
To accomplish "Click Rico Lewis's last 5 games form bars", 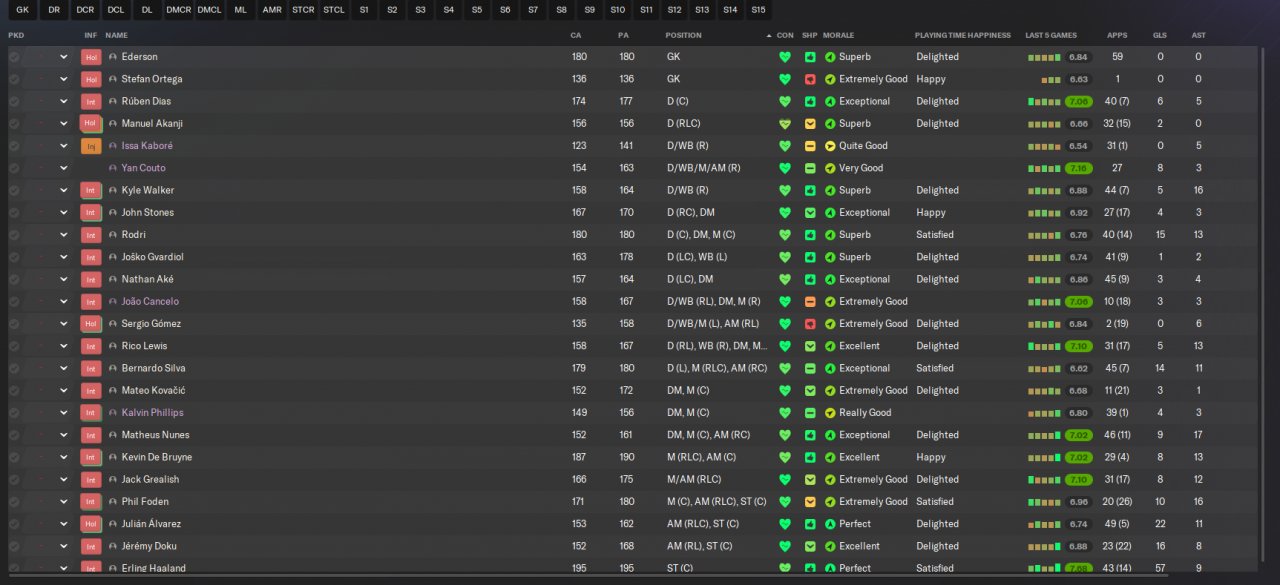I will pos(1045,346).
